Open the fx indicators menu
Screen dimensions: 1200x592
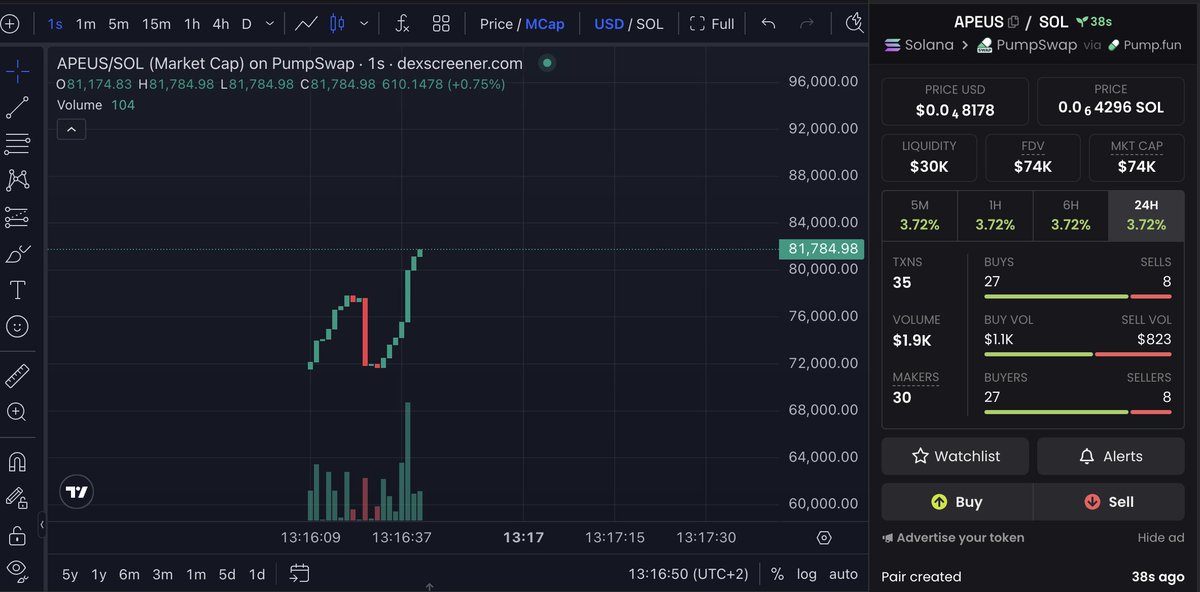pos(402,23)
